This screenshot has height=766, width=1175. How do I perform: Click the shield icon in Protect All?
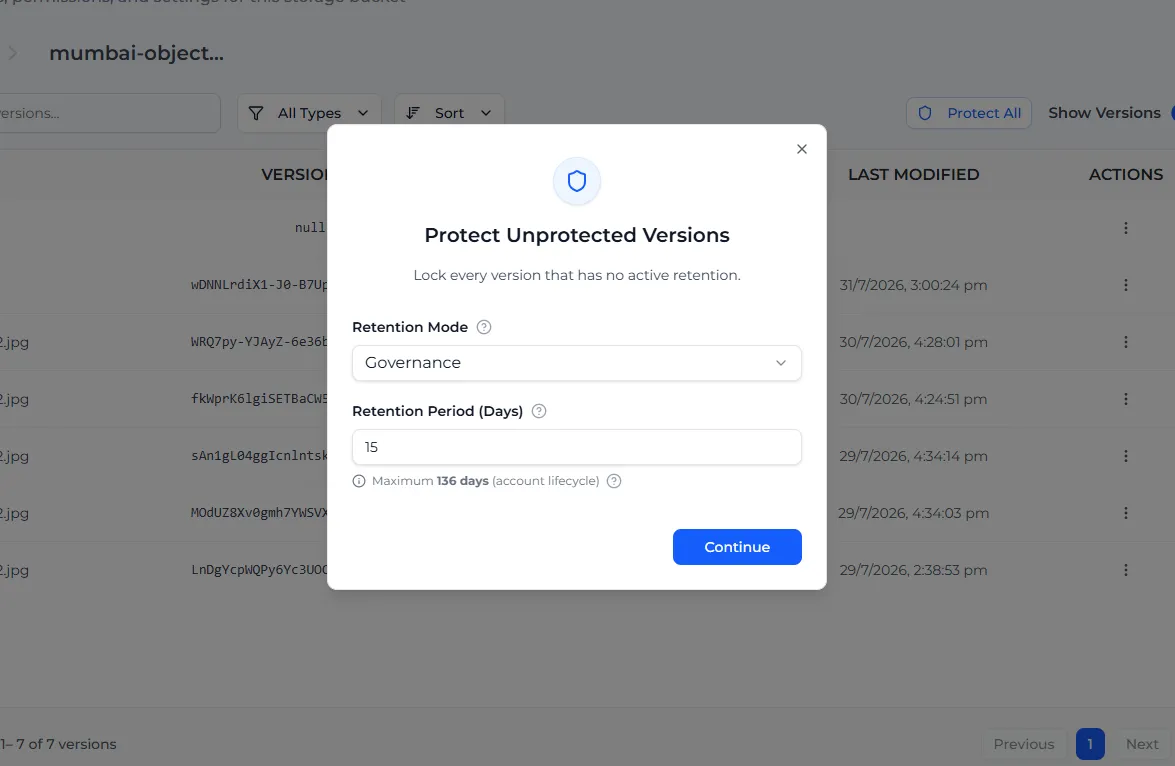coord(925,113)
